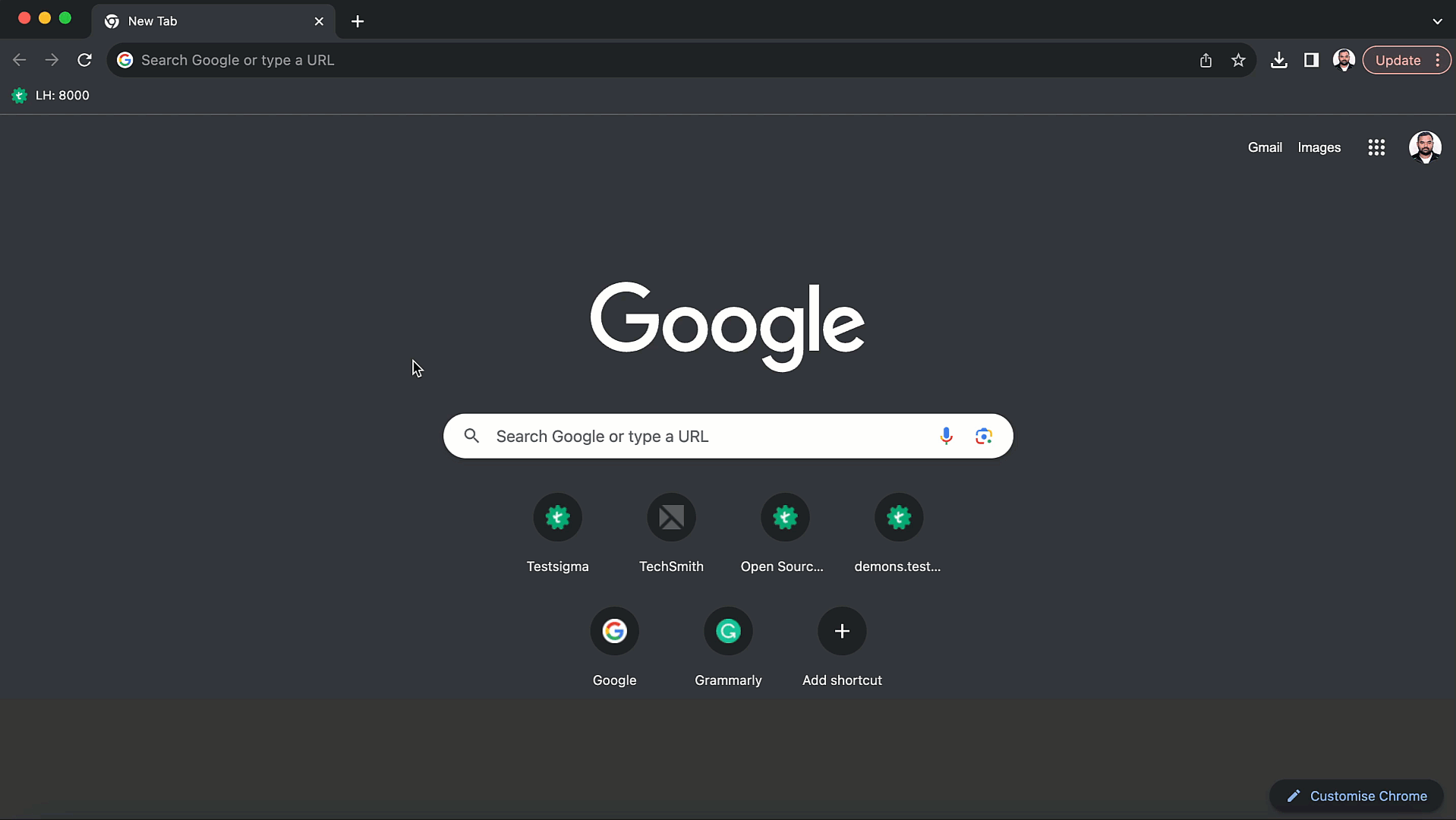1456x820 pixels.
Task: Search by image with Google Lens icon
Action: click(x=984, y=436)
